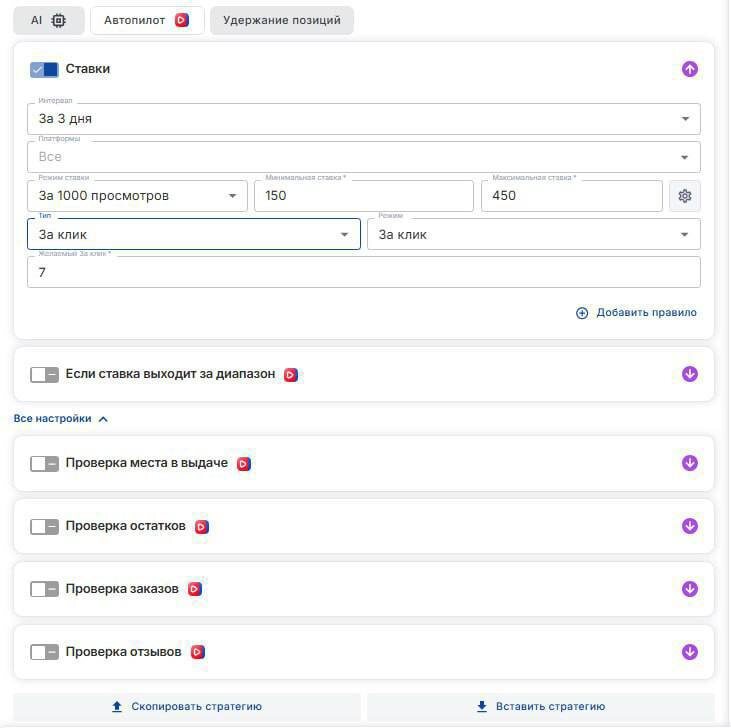This screenshot has width=731, height=728.
Task: Expand the Проверка отзывов section arrow
Action: [x=689, y=652]
